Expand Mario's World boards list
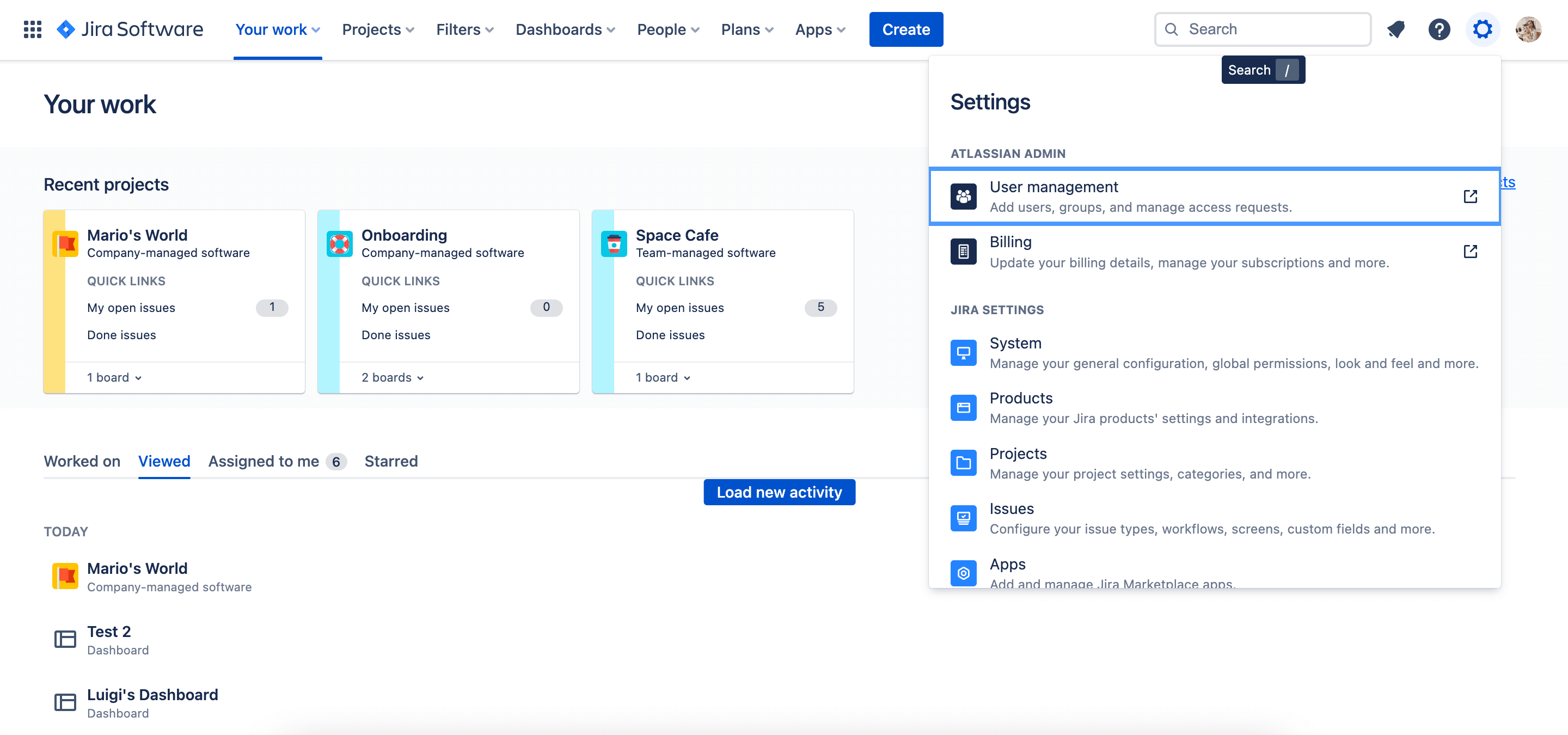 113,377
